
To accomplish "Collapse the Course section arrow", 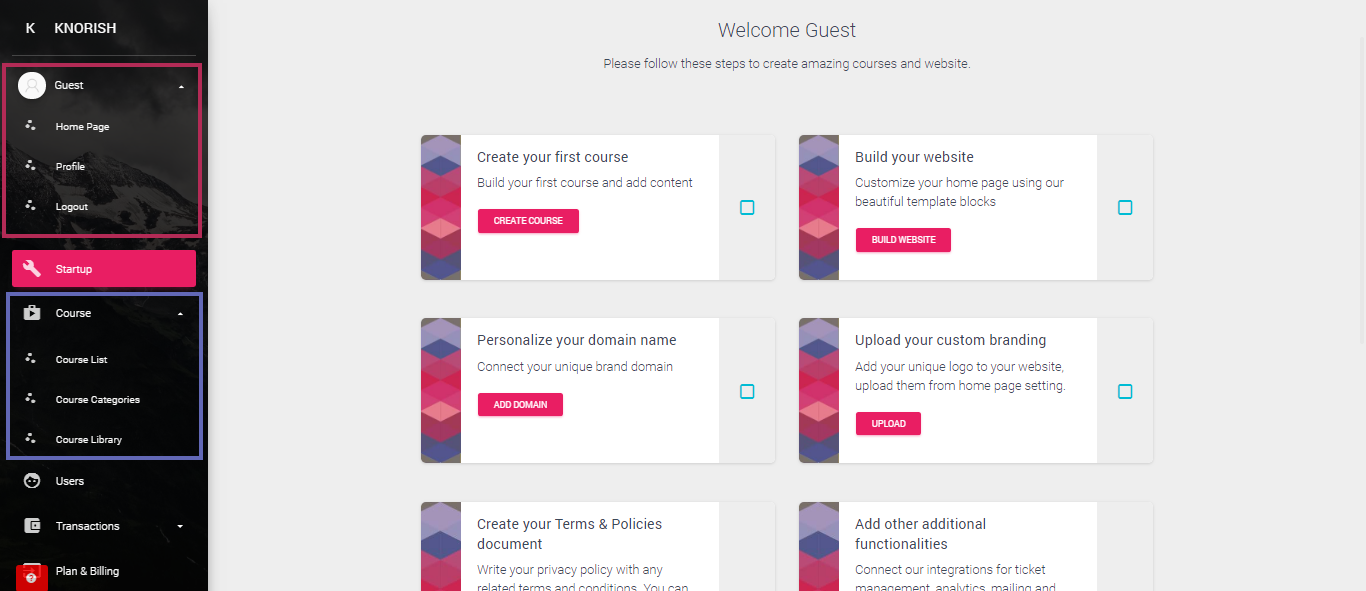I will (181, 314).
